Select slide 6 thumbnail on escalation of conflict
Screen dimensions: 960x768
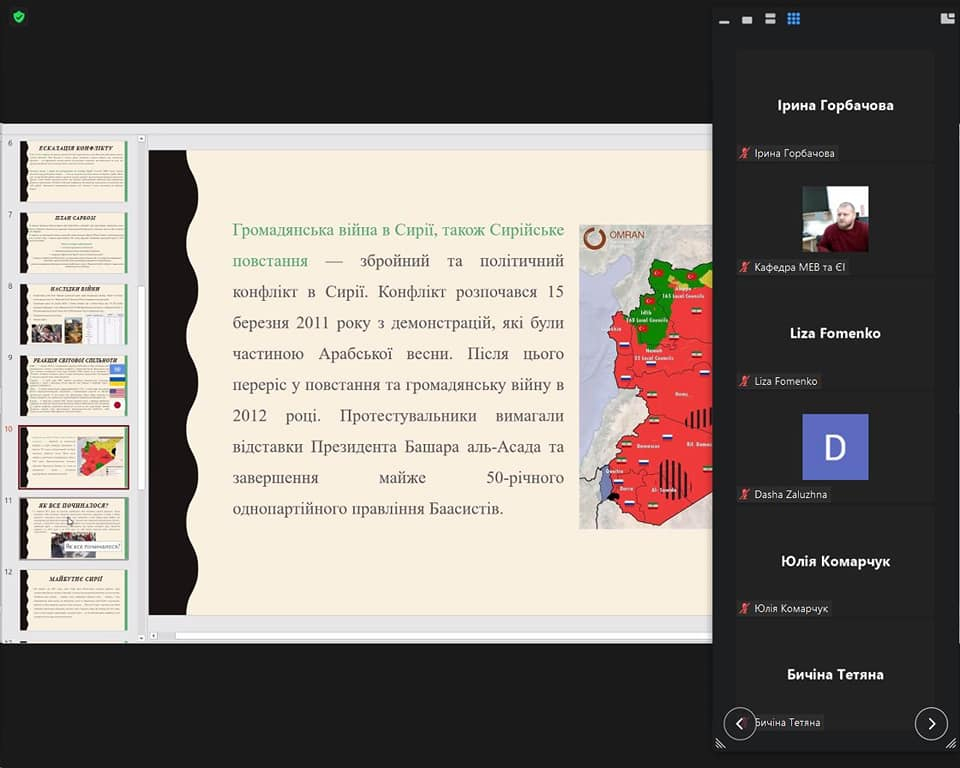75,171
